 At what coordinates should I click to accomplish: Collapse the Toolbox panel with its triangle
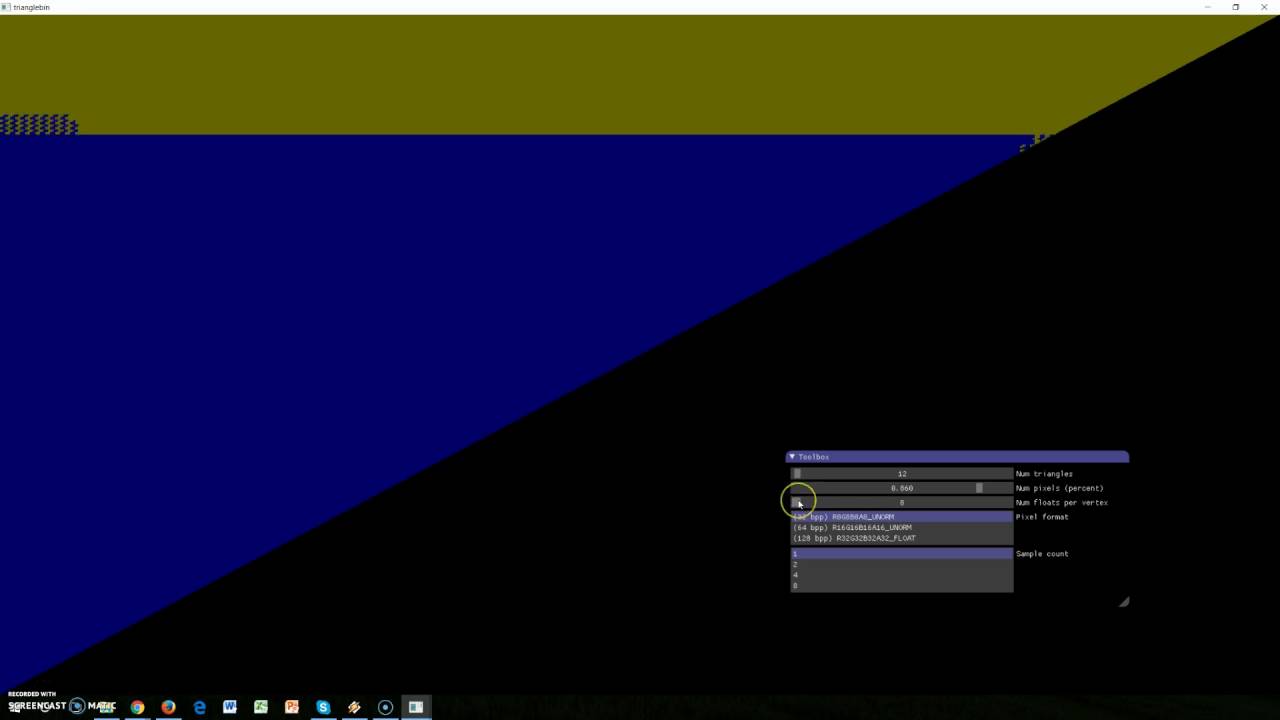[x=792, y=457]
